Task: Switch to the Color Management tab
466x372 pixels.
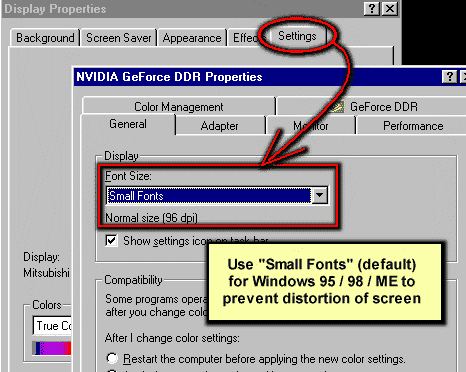Action: tap(179, 107)
